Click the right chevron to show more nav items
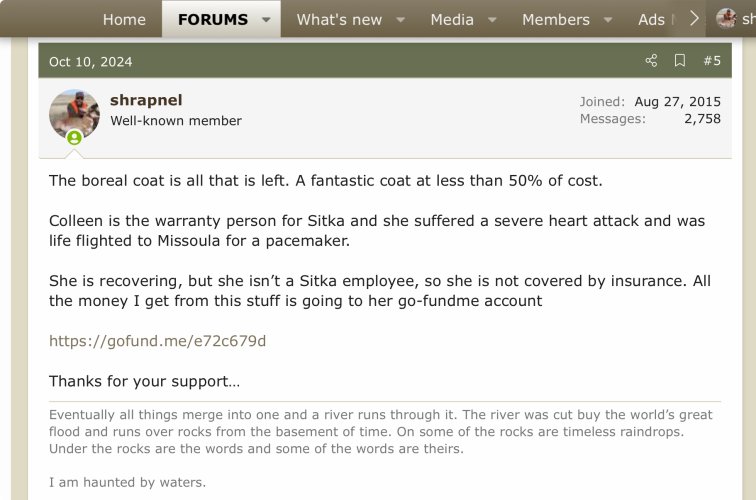Screen dimensions: 756x500 click(x=694, y=19)
